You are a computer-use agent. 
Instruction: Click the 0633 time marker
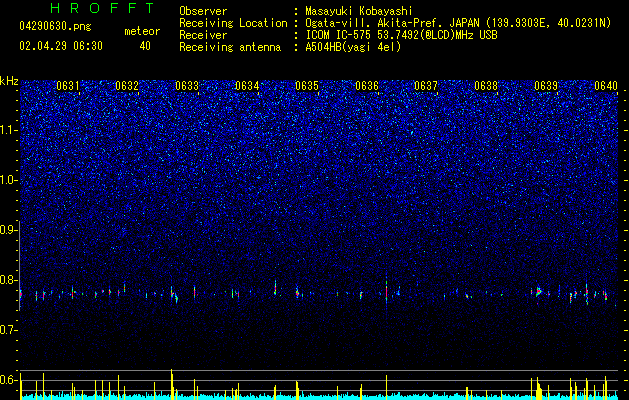(x=187, y=85)
